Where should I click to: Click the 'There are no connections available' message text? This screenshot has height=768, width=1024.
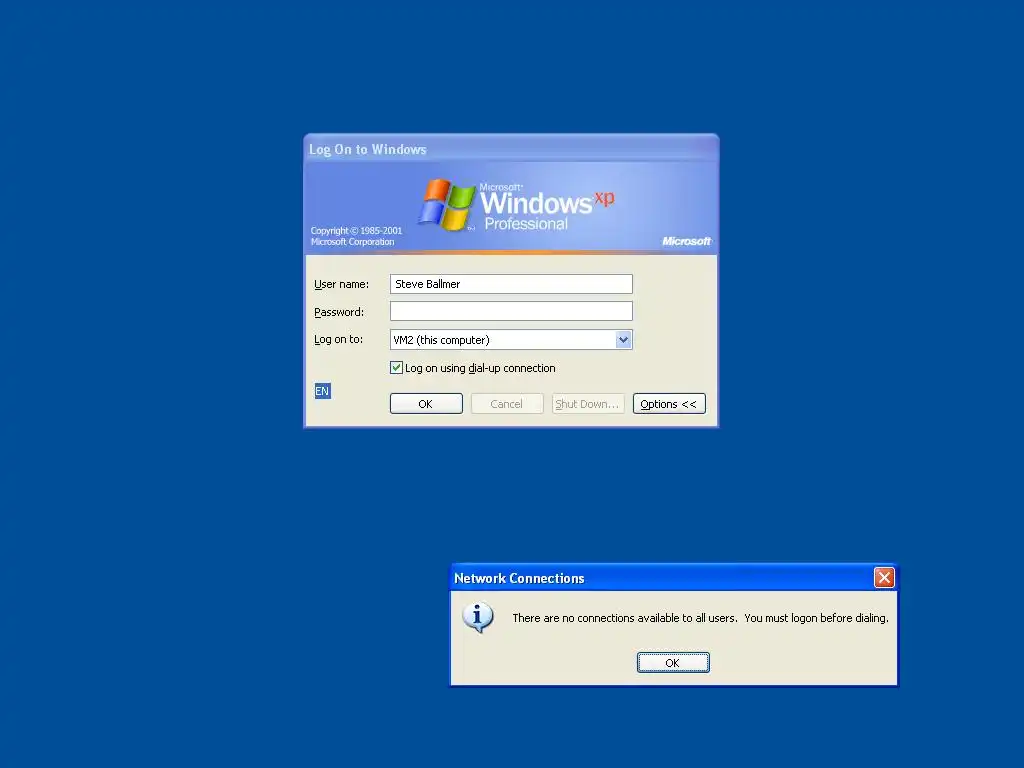(x=700, y=618)
